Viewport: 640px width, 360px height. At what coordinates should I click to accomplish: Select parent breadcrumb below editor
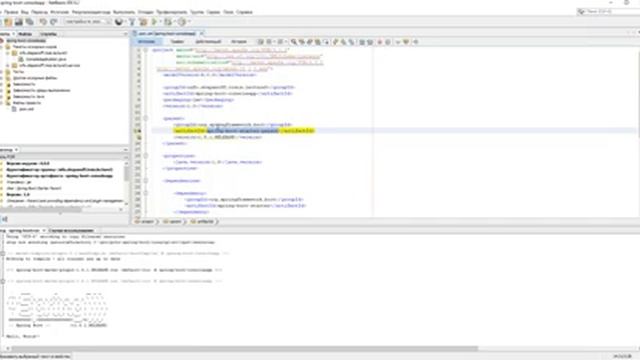pyautogui.click(x=172, y=222)
